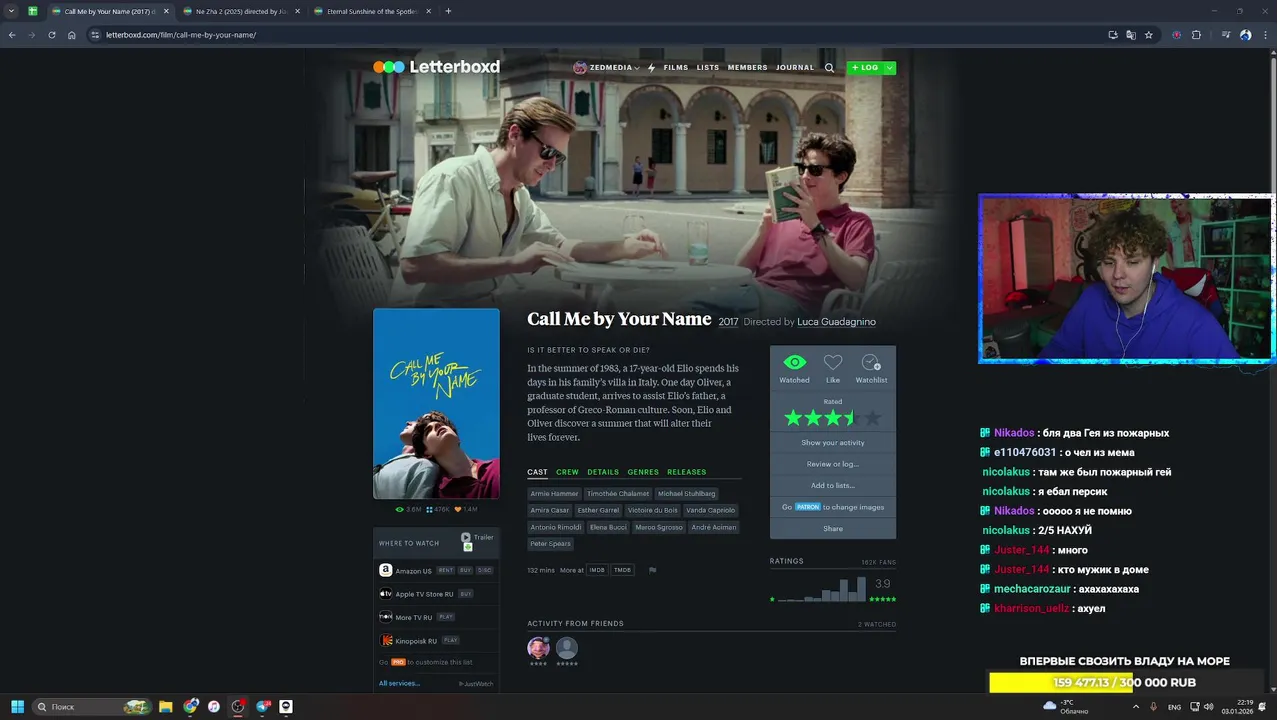Click Share in the actions panel
Image resolution: width=1277 pixels, height=720 pixels.
click(x=833, y=529)
